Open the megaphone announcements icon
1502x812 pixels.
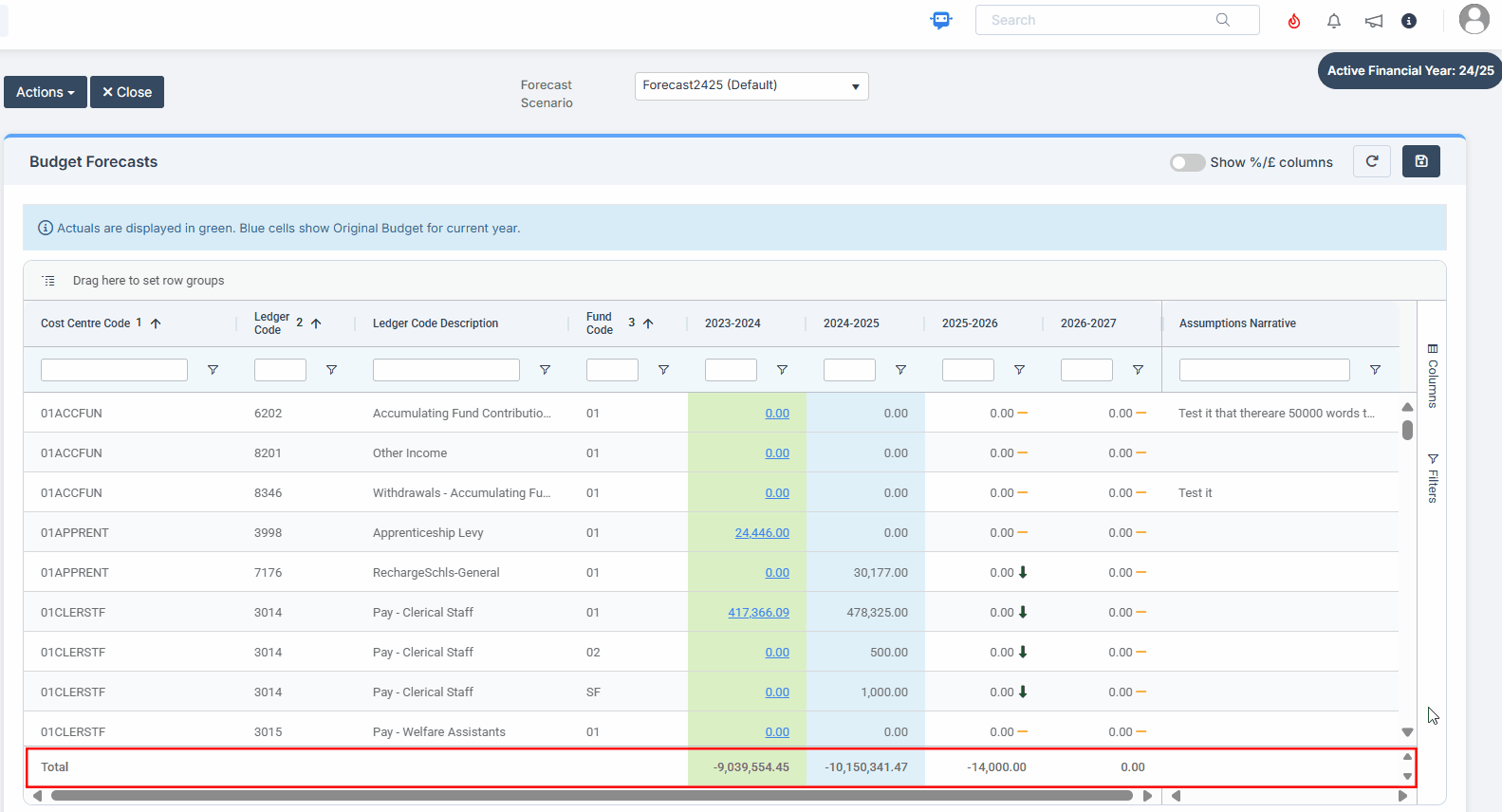pos(1374,21)
